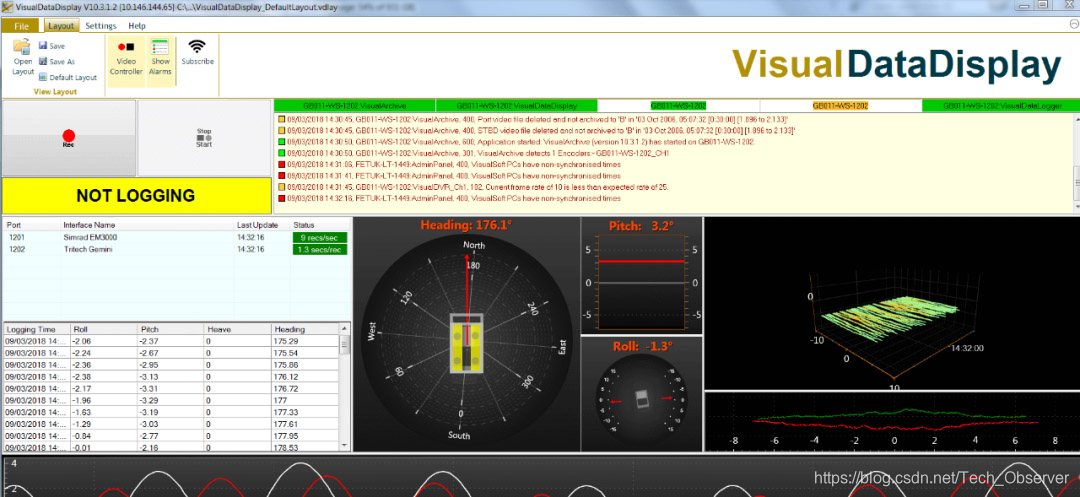
Task: Click the Heading column header in the table
Action: (x=305, y=329)
